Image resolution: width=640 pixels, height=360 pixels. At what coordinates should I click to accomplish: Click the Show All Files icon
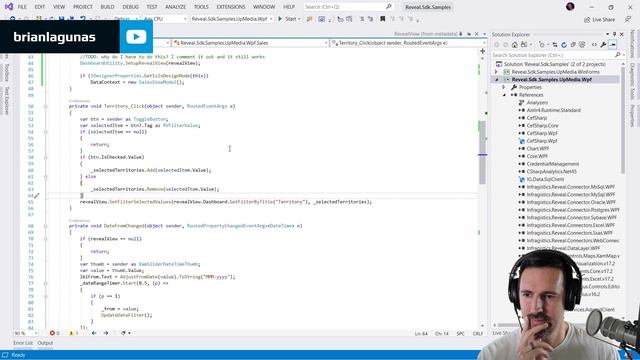click(582, 44)
